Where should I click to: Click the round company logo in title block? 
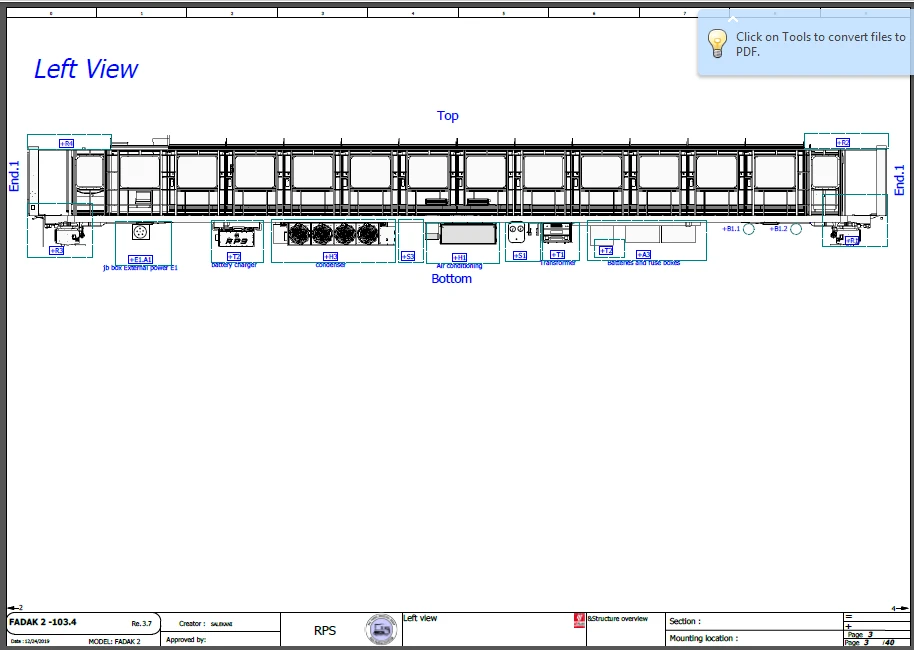381,630
